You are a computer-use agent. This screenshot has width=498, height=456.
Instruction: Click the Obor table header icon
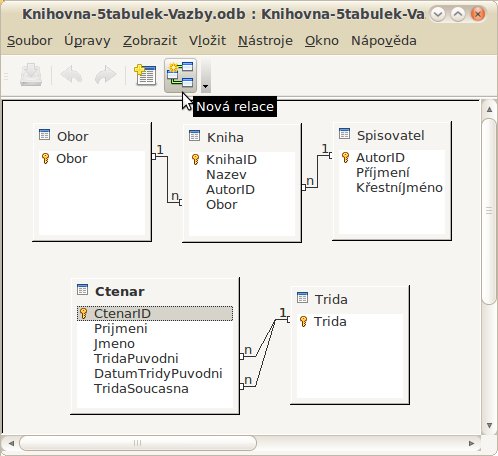click(44, 135)
